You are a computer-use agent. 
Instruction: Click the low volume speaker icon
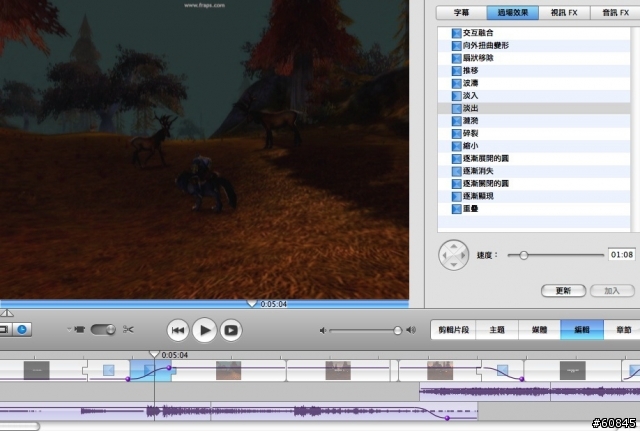[x=323, y=330]
